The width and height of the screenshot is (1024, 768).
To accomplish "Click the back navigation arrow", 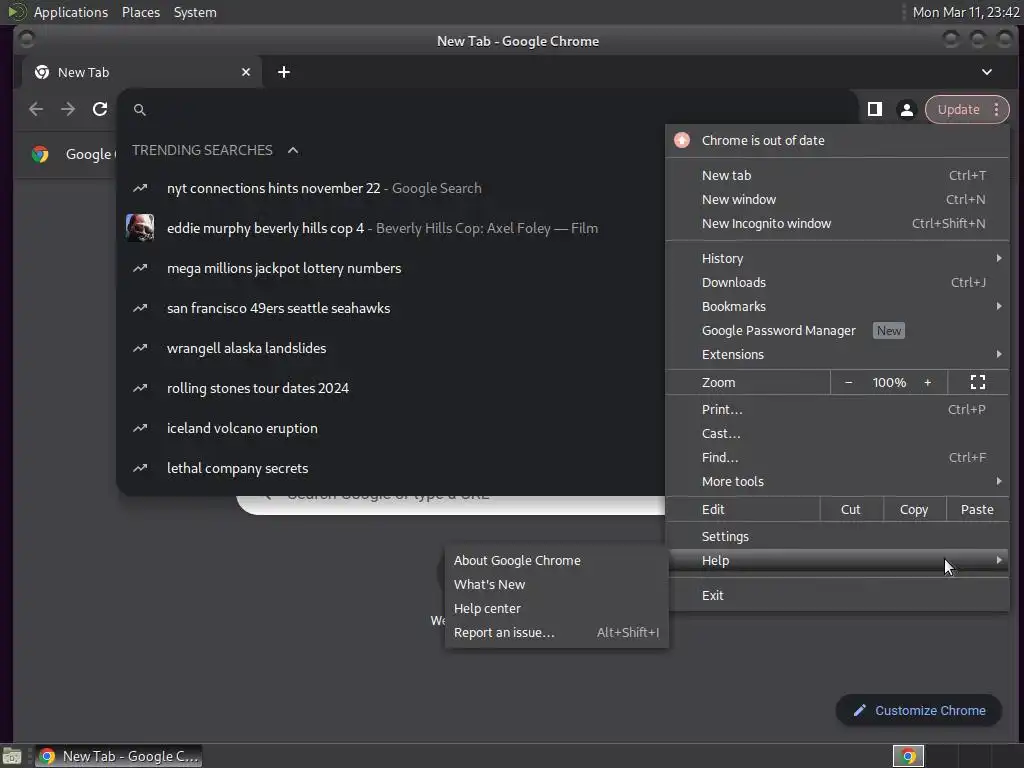I will coord(36,109).
